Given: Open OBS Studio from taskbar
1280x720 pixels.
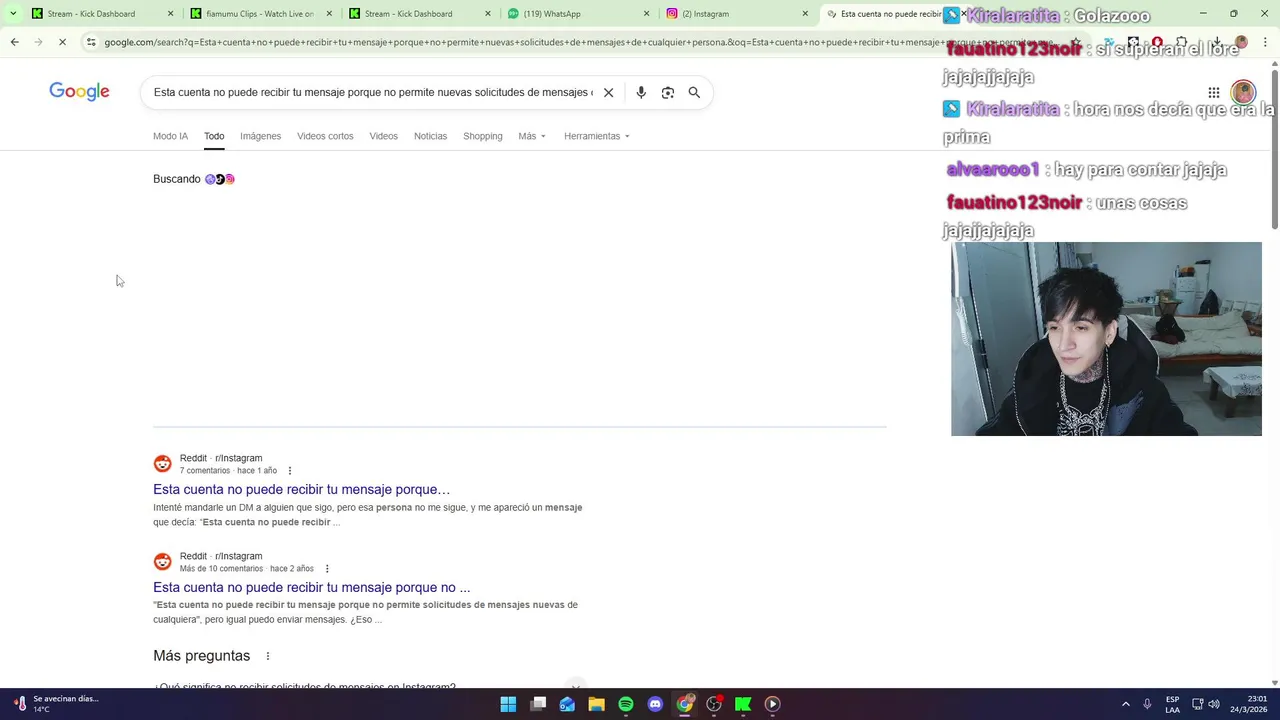Looking at the screenshot, I should [x=714, y=704].
